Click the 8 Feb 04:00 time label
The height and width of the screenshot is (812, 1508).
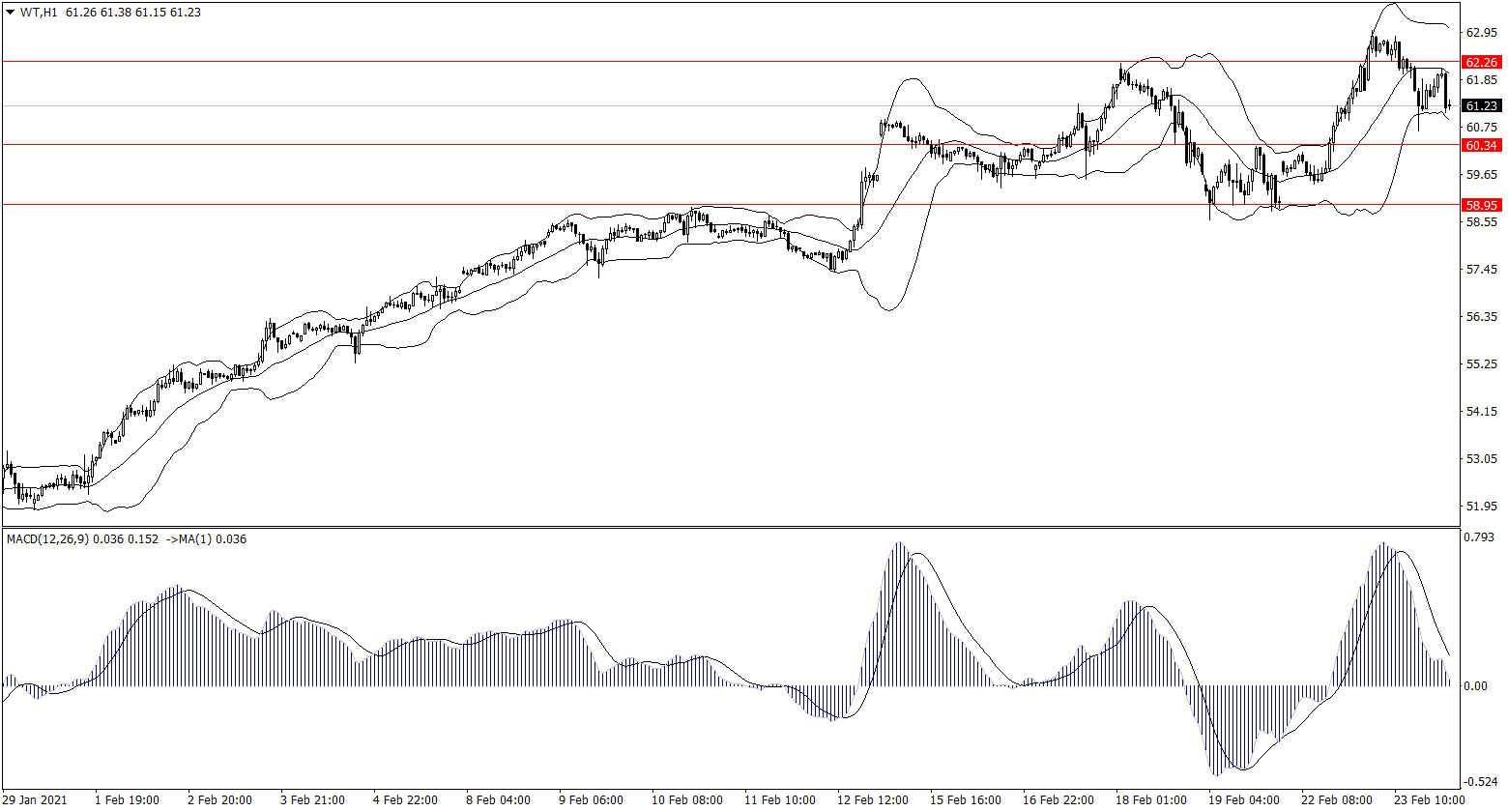click(x=498, y=800)
